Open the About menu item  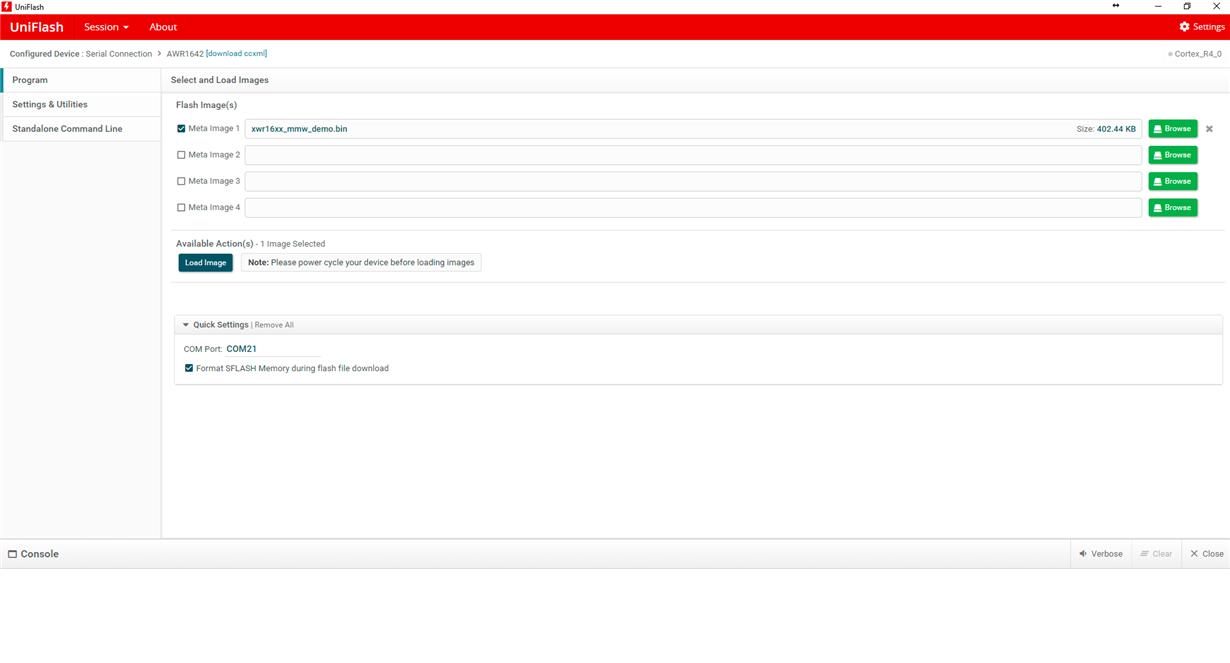coord(163,27)
